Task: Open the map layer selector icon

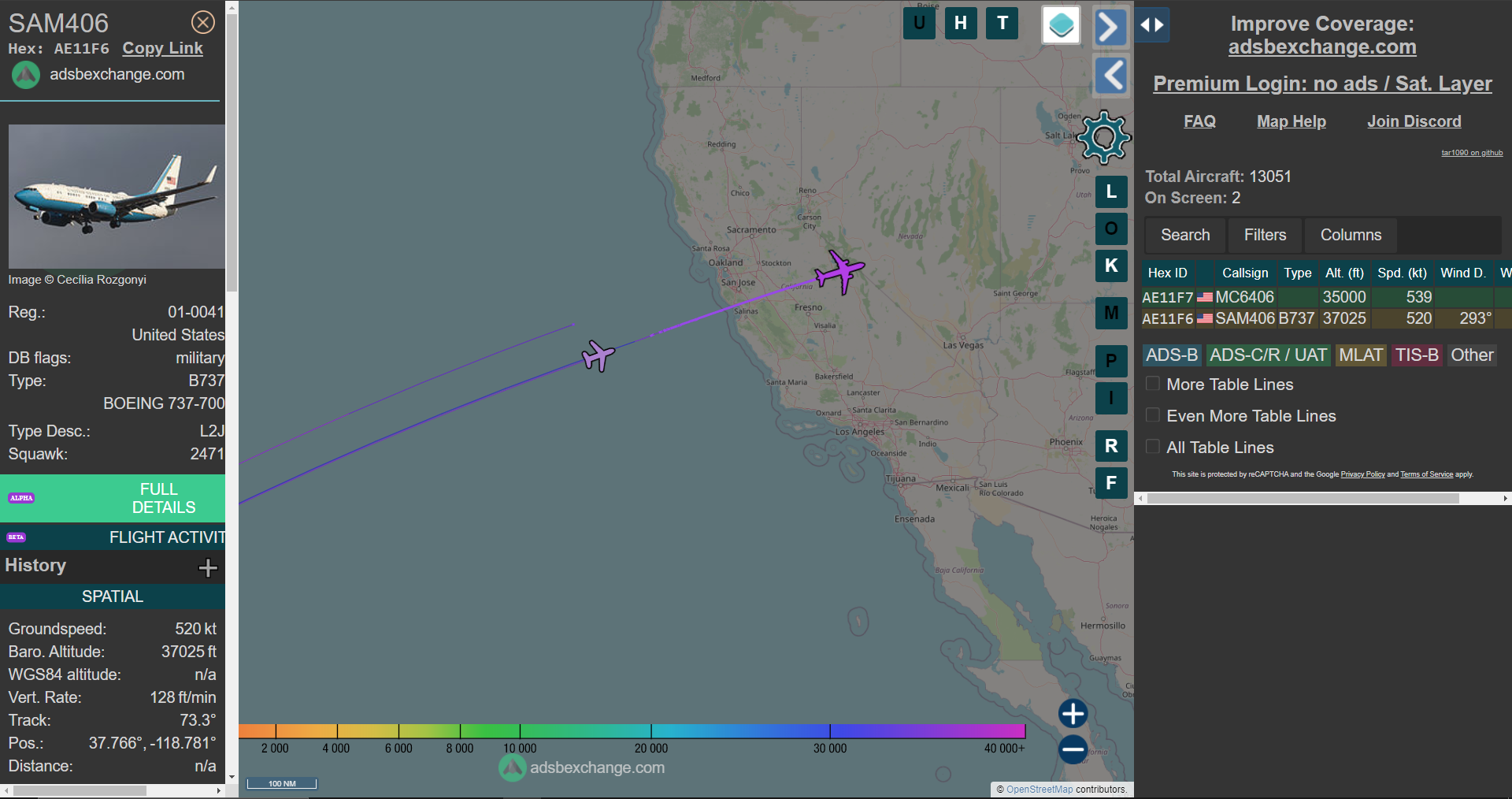Action: click(x=1061, y=24)
